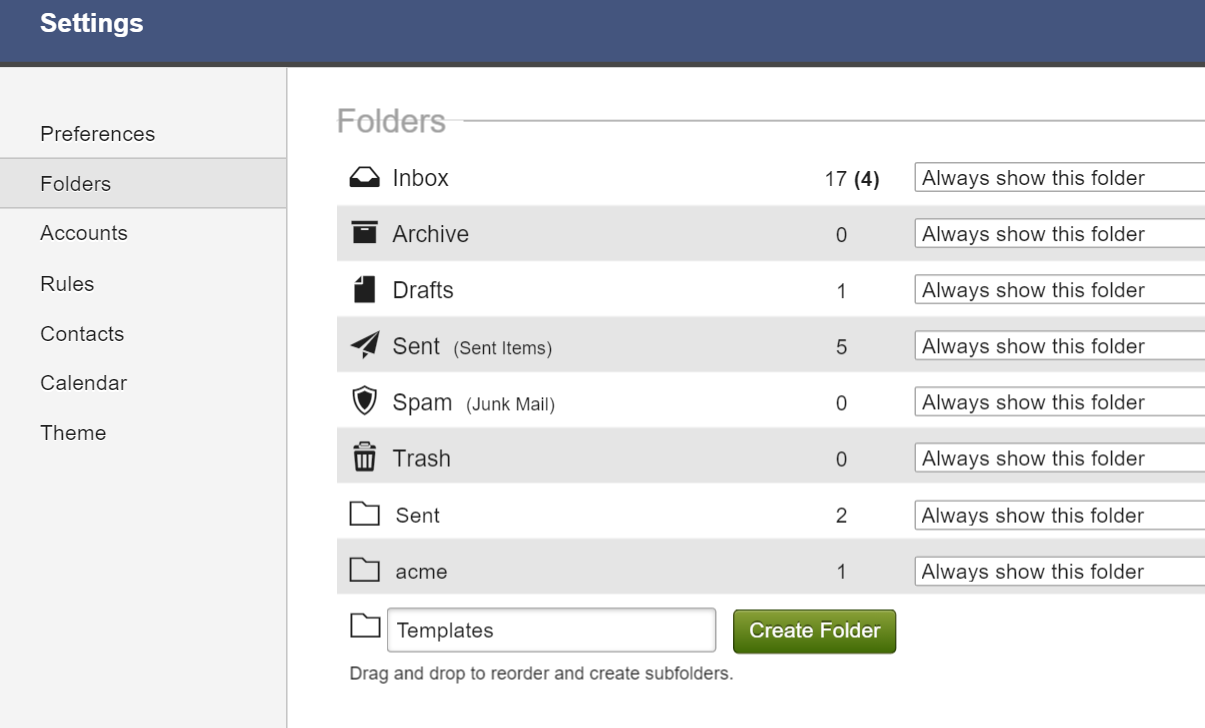Click the custom Sent folder icon

tap(364, 514)
